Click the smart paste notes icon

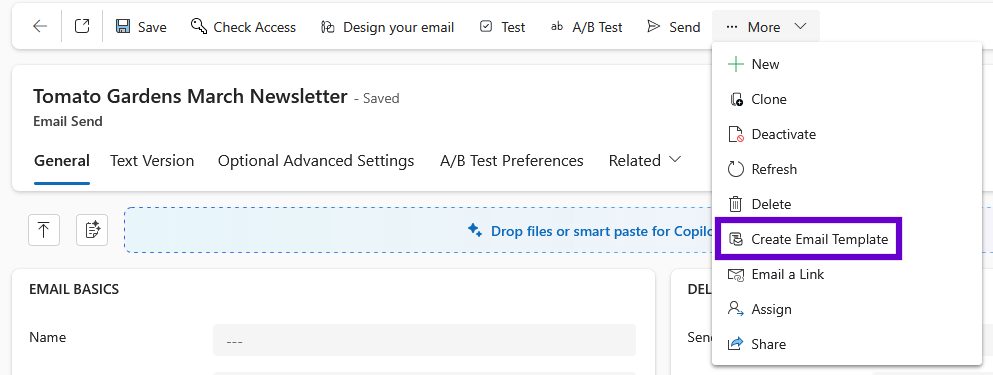(x=92, y=229)
